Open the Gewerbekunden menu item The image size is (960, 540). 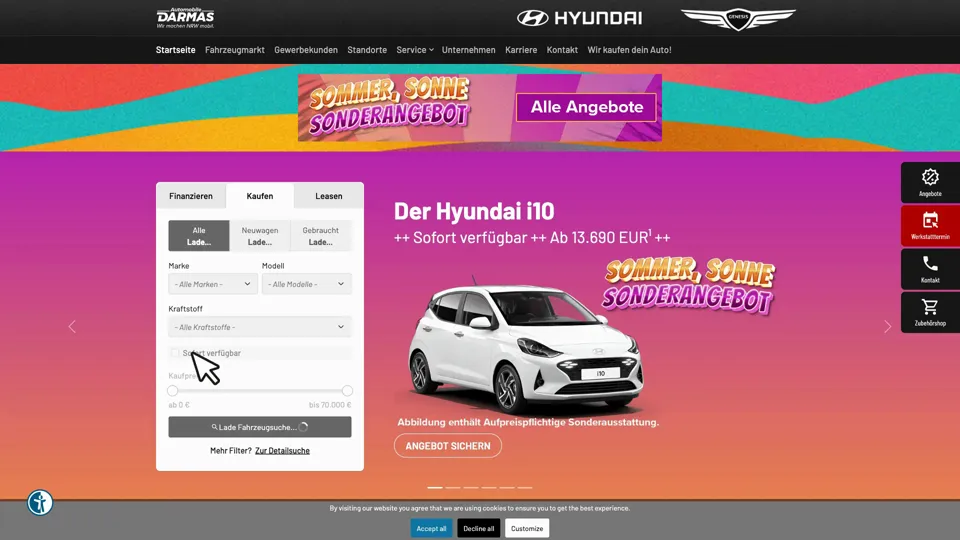point(306,50)
